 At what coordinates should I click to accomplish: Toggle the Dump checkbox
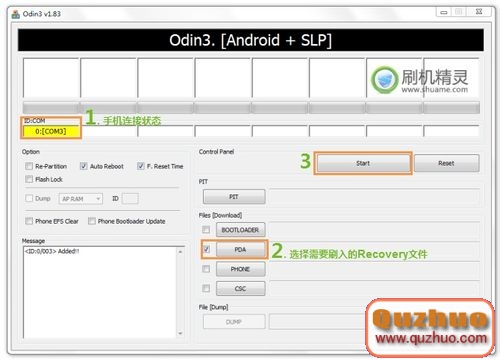coord(29,198)
